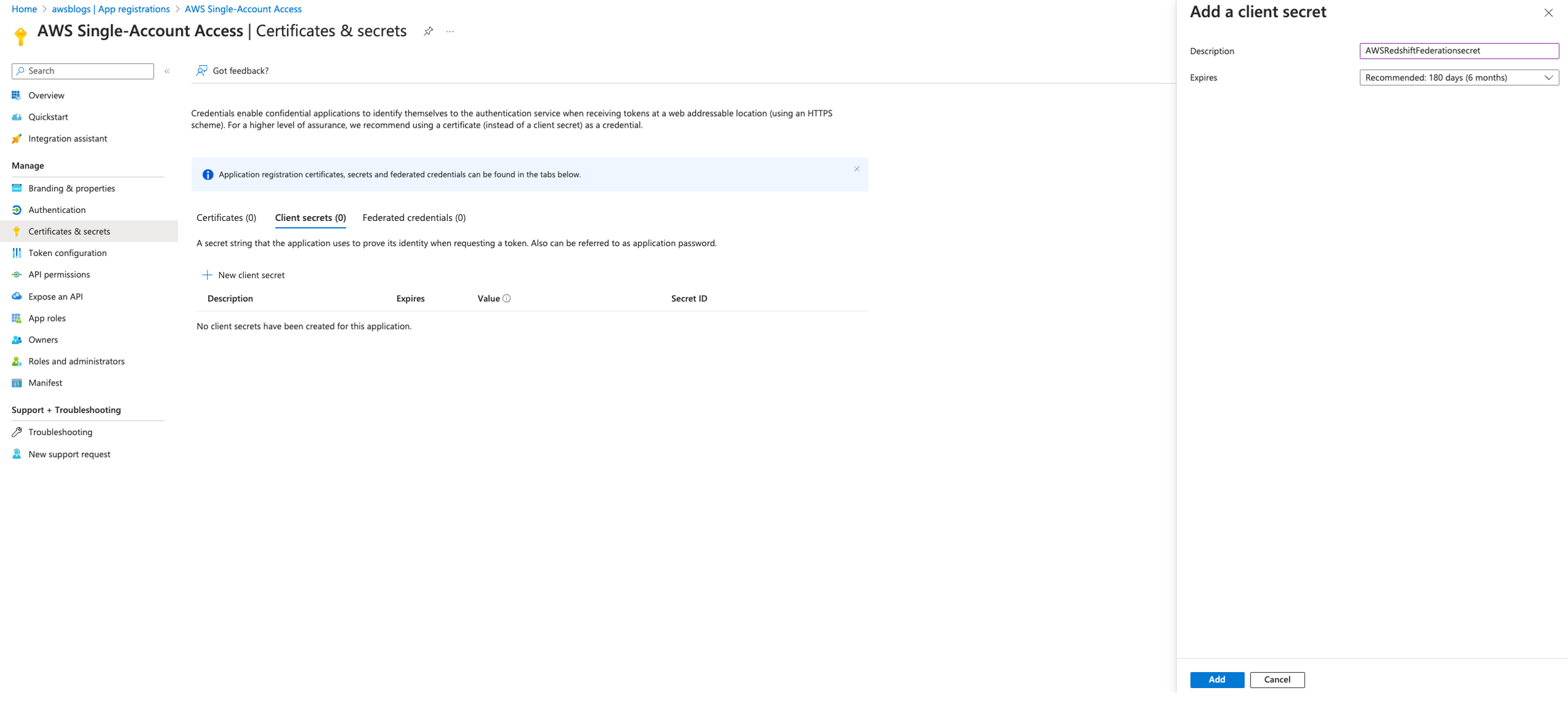The width and height of the screenshot is (1568, 720).
Task: Open the Manifest editor
Action: 45,382
